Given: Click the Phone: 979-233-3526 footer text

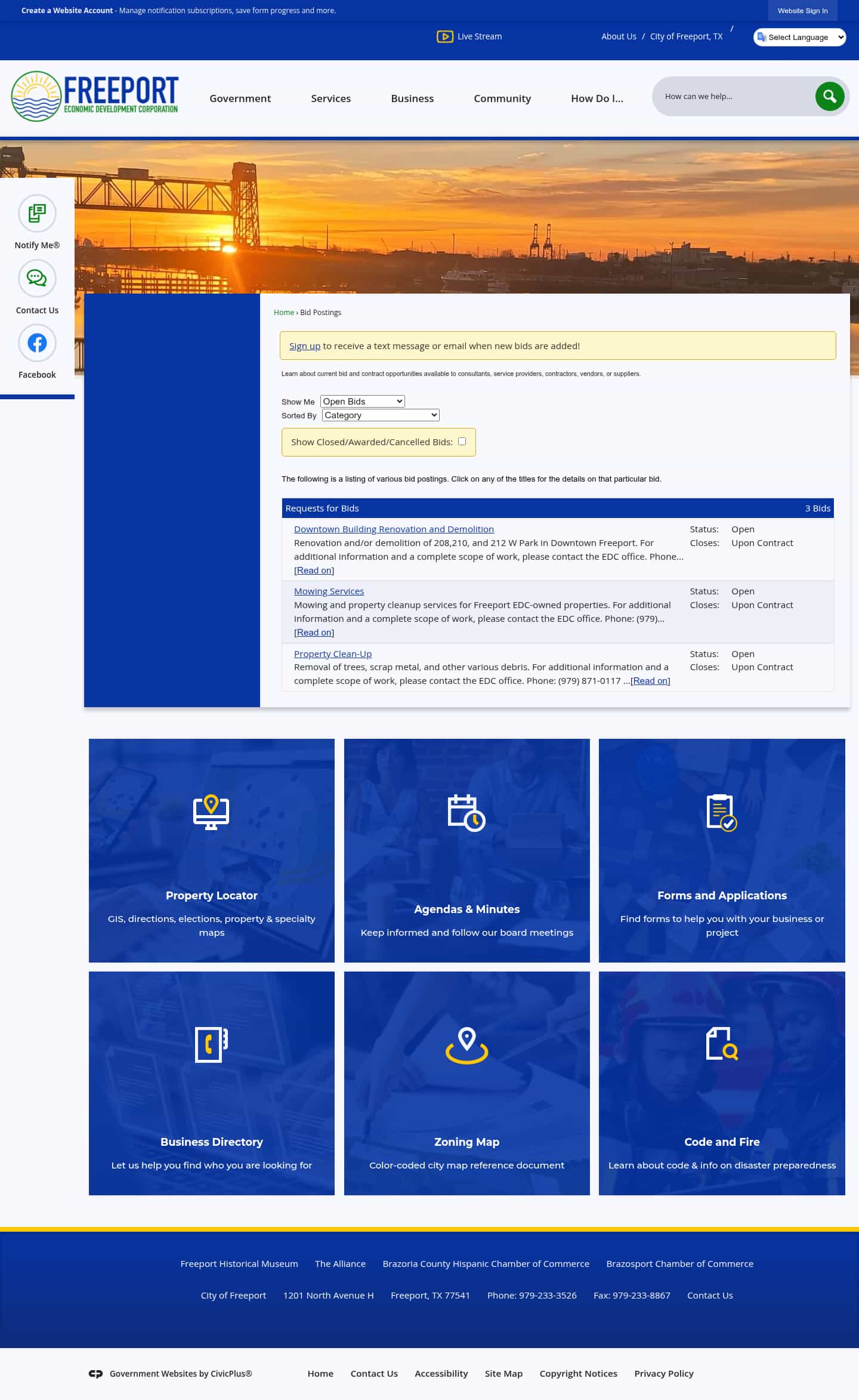Looking at the screenshot, I should tap(532, 1295).
